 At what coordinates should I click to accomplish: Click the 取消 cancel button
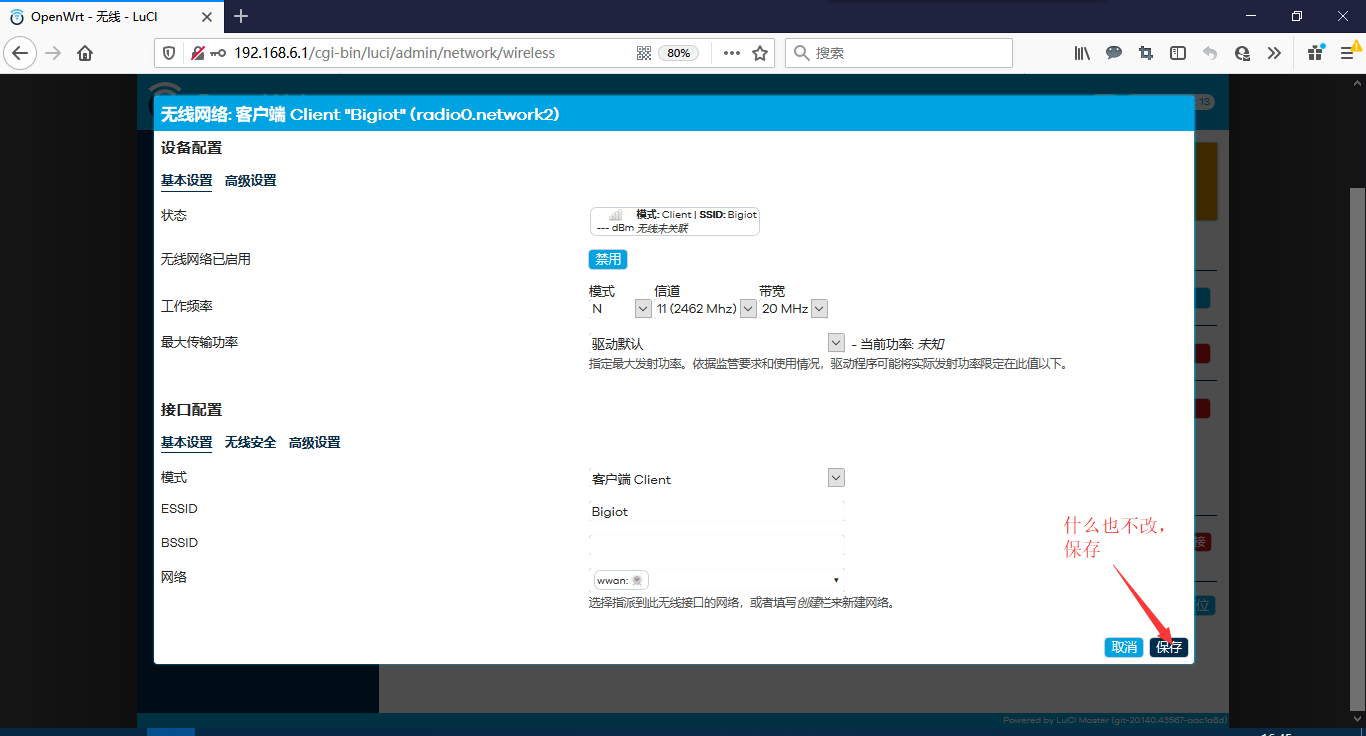click(1124, 647)
